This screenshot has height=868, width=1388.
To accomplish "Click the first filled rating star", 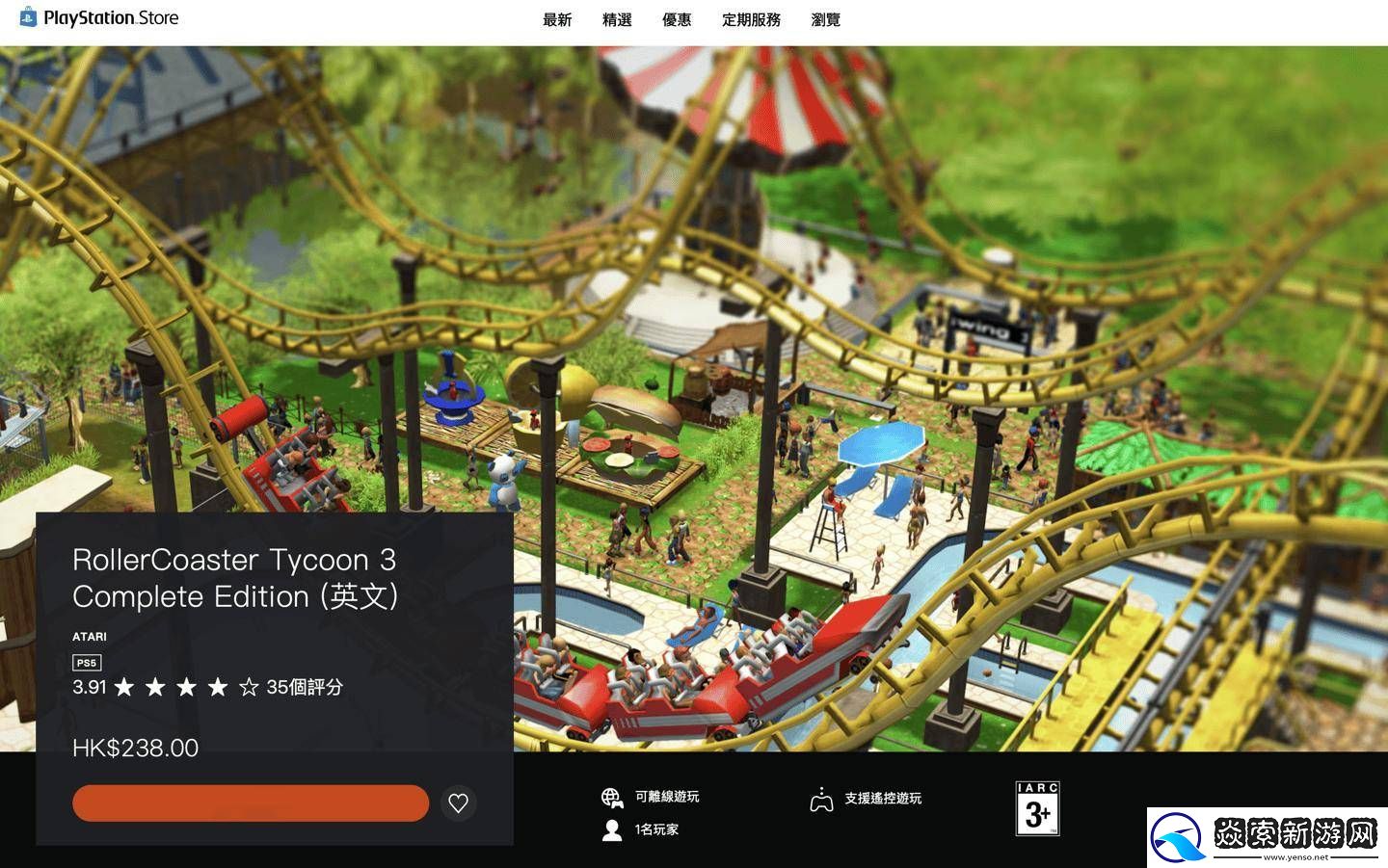I will [x=123, y=687].
